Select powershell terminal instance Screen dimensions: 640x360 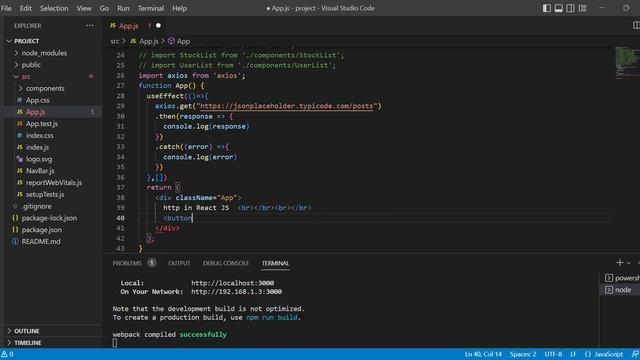tap(622, 278)
